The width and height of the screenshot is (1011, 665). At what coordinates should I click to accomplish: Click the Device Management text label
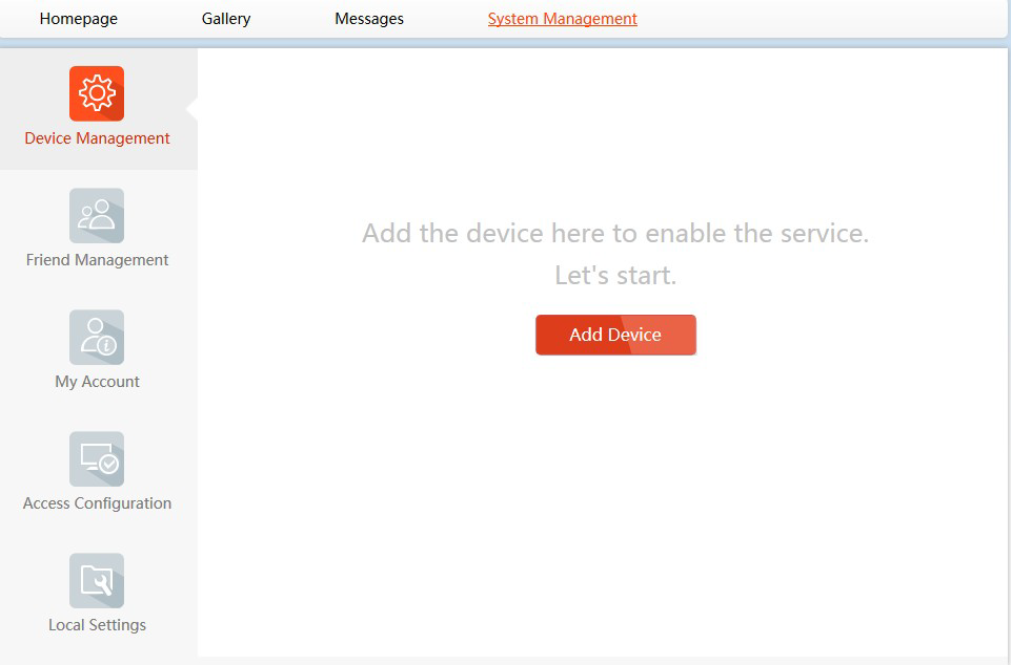[x=97, y=139]
